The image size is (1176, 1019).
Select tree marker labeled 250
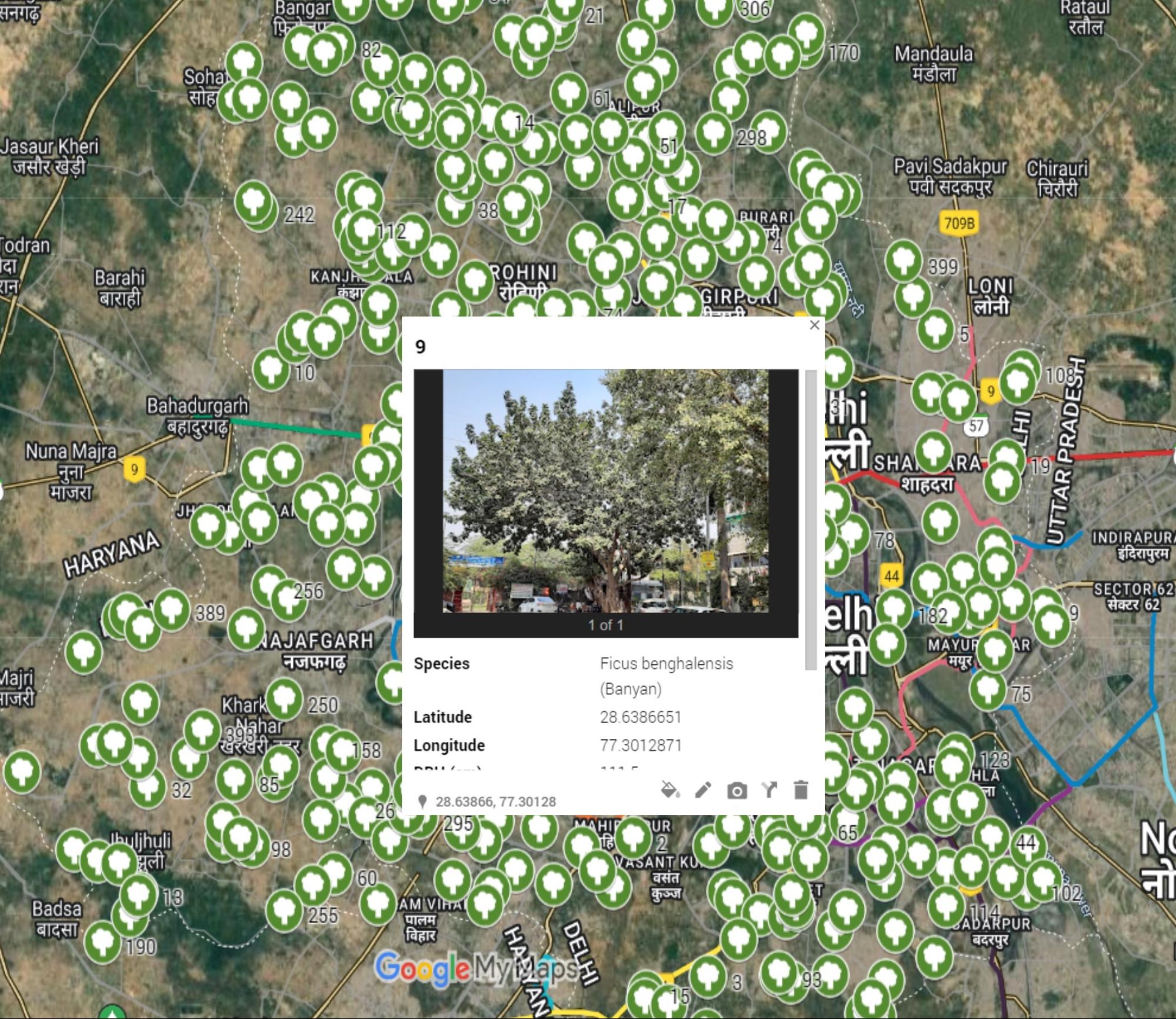[284, 699]
